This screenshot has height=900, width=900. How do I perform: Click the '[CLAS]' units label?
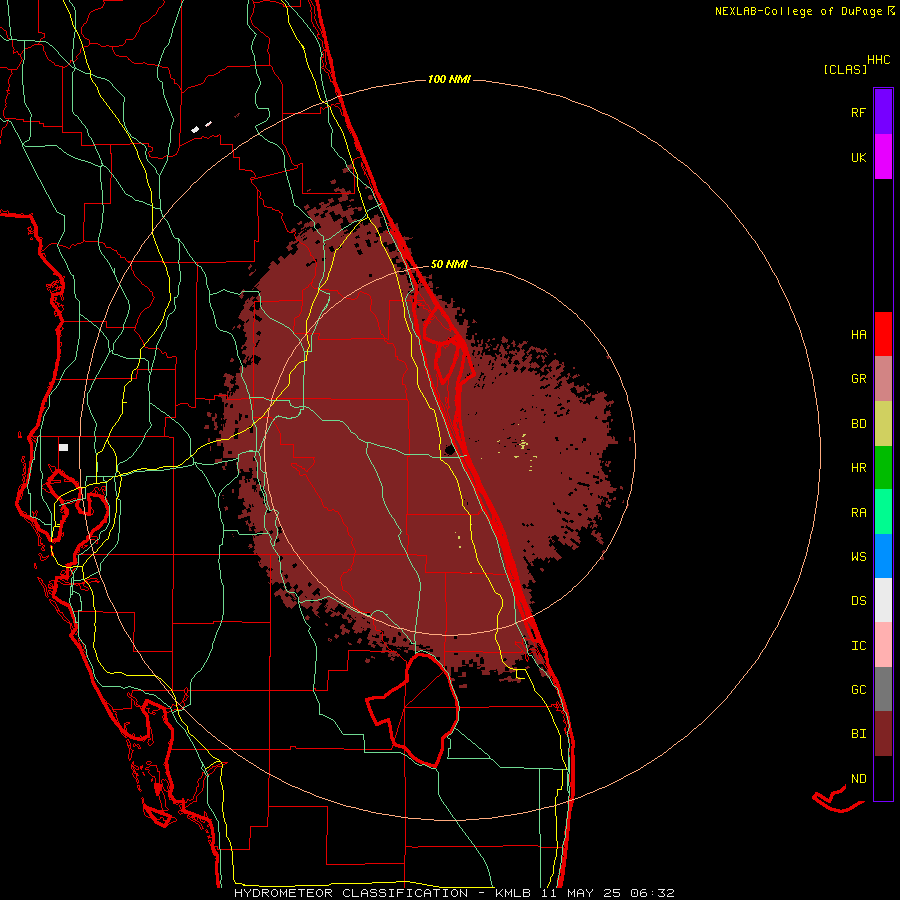pyautogui.click(x=845, y=69)
